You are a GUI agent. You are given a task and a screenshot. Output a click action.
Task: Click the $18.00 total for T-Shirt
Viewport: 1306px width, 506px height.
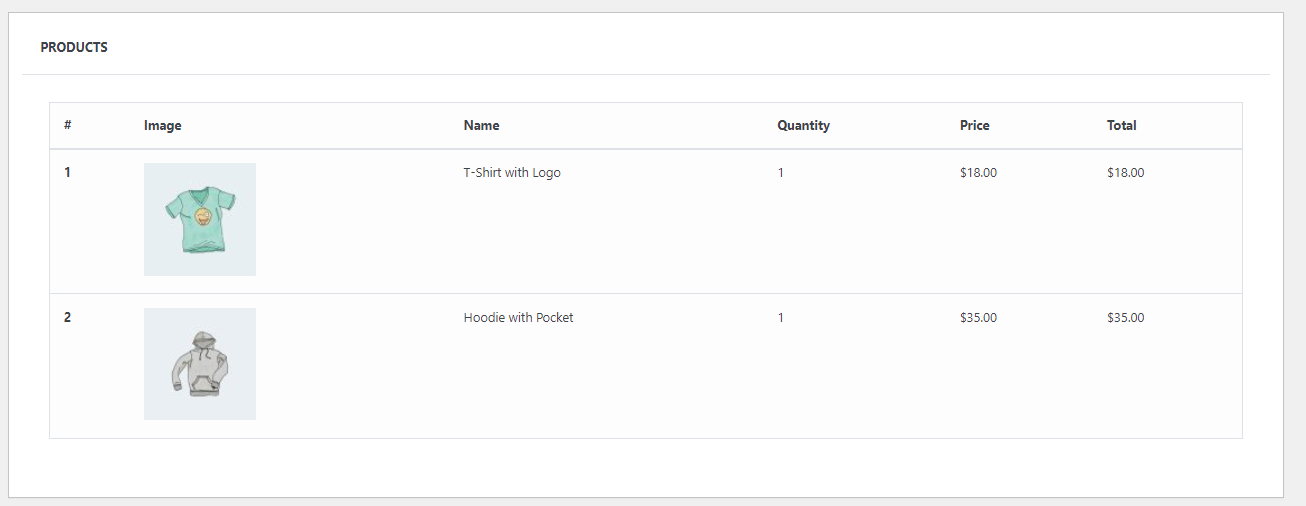tap(1125, 173)
